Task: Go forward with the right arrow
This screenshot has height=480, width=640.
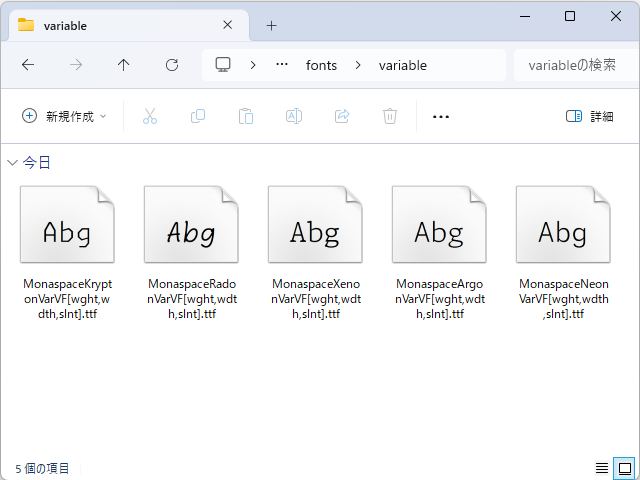Action: coord(76,65)
